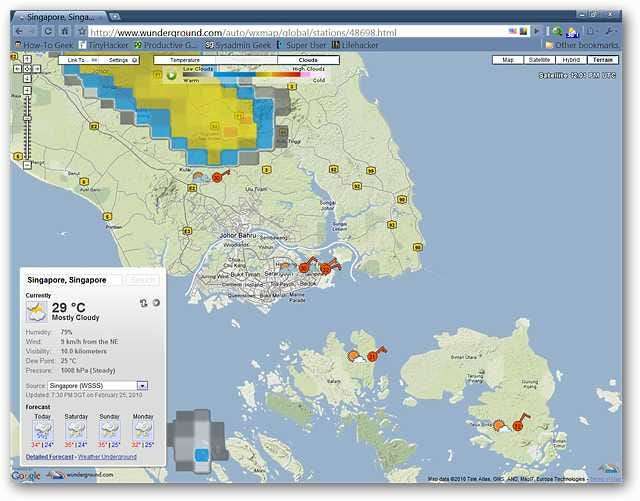Click the current conditions weather icon
Screen dimensions: 640x501
click(x=35, y=312)
